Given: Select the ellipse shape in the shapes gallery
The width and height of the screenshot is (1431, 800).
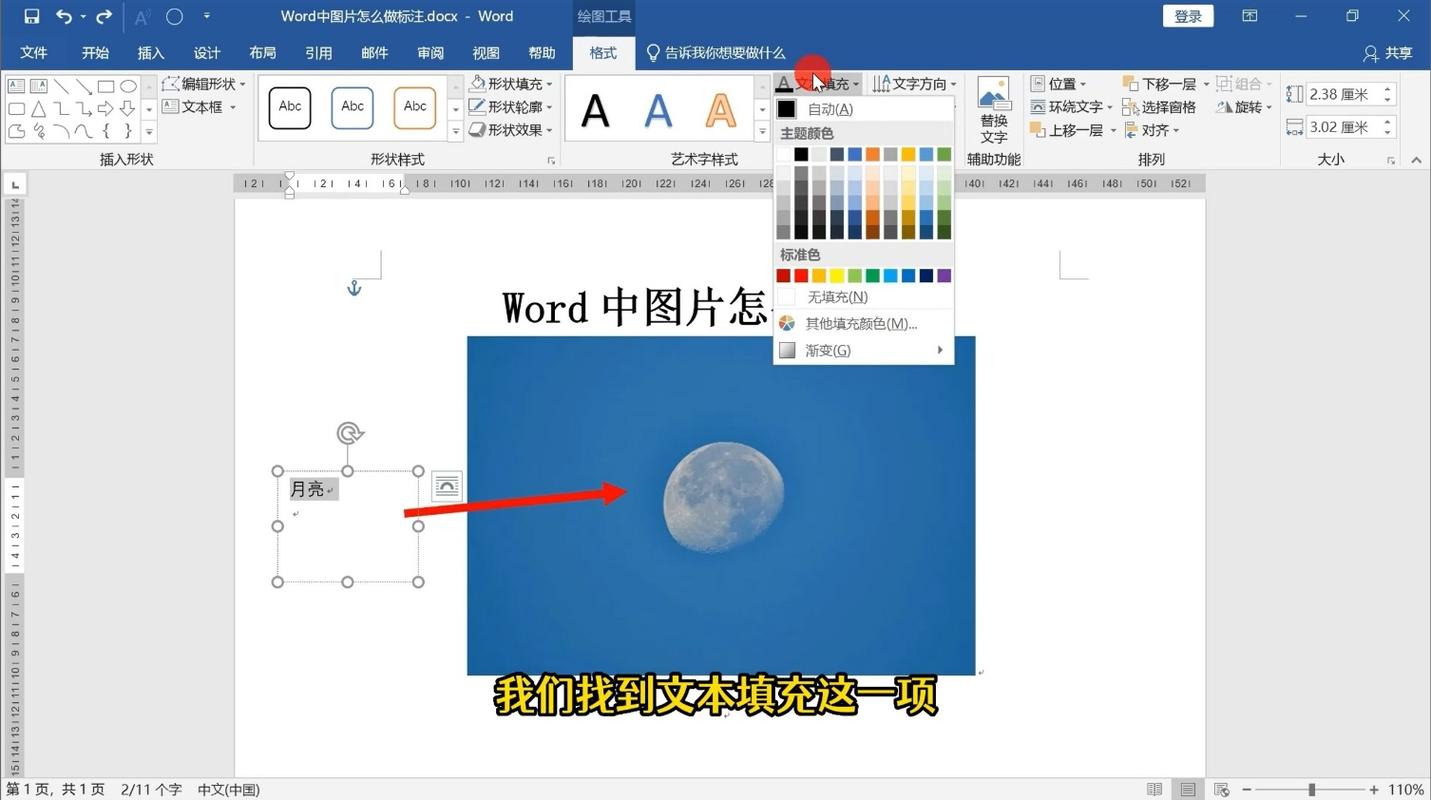Looking at the screenshot, I should (128, 86).
